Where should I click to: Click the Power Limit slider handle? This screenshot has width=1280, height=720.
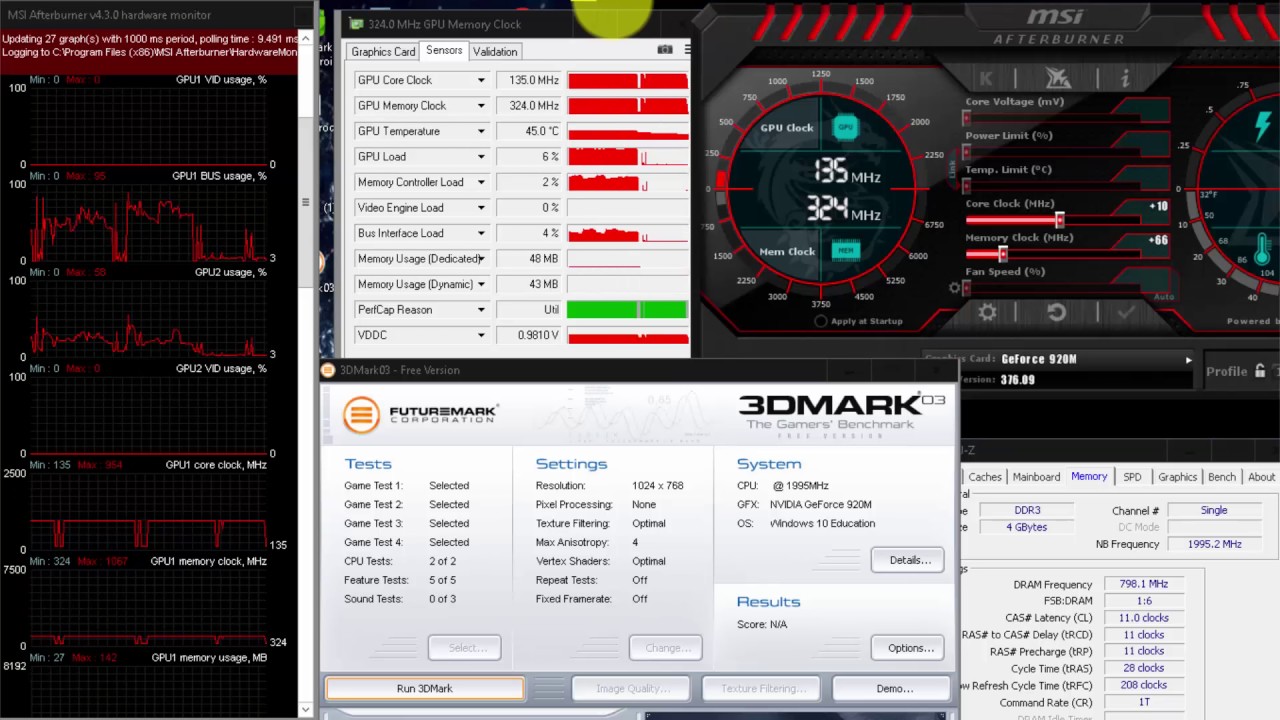point(967,152)
